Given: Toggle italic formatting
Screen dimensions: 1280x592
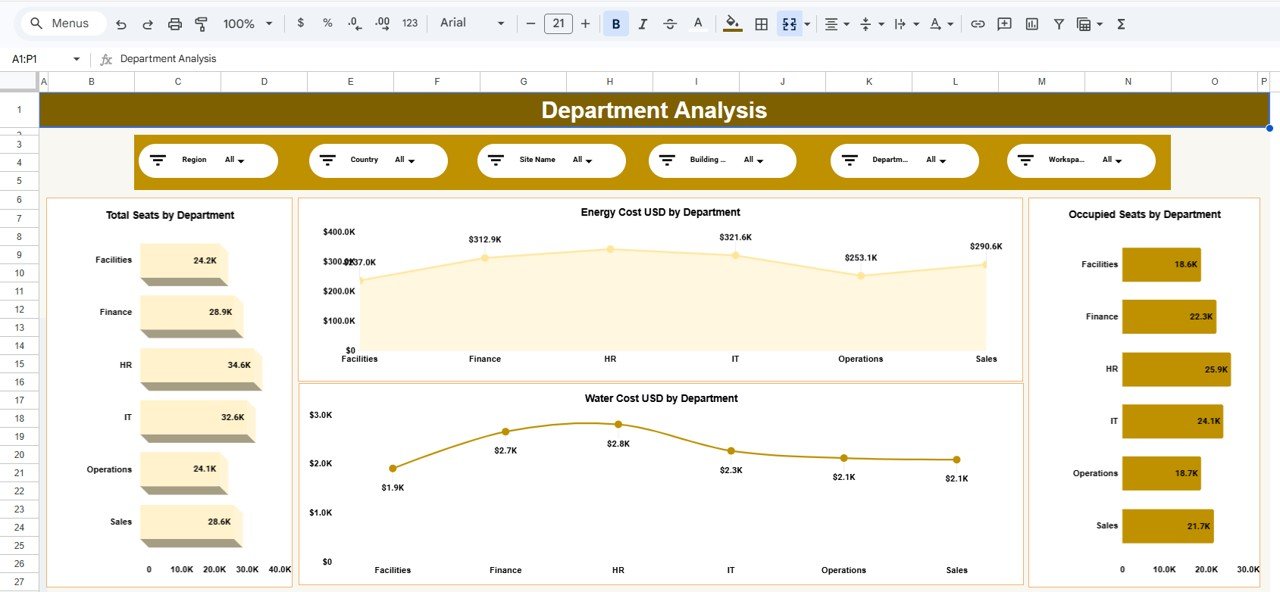Looking at the screenshot, I should click(x=643, y=22).
